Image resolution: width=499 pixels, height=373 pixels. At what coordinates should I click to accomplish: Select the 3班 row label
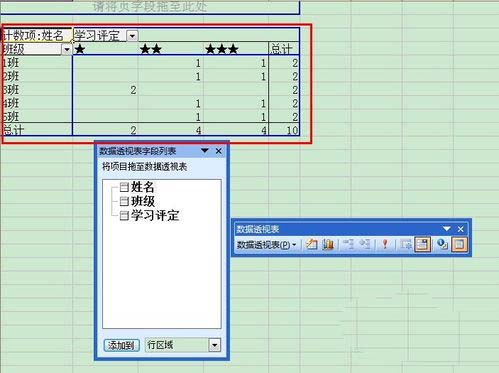[x=36, y=90]
